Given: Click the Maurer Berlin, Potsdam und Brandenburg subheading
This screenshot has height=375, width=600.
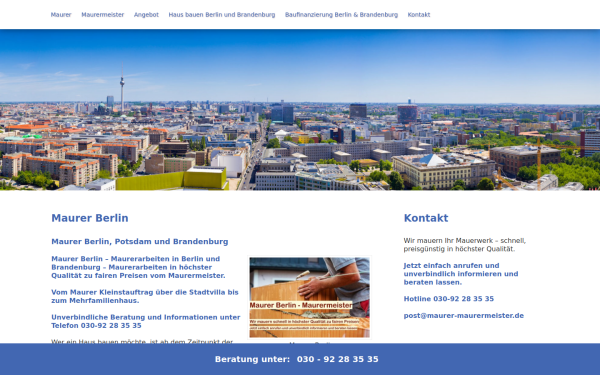Looking at the screenshot, I should 140,241.
